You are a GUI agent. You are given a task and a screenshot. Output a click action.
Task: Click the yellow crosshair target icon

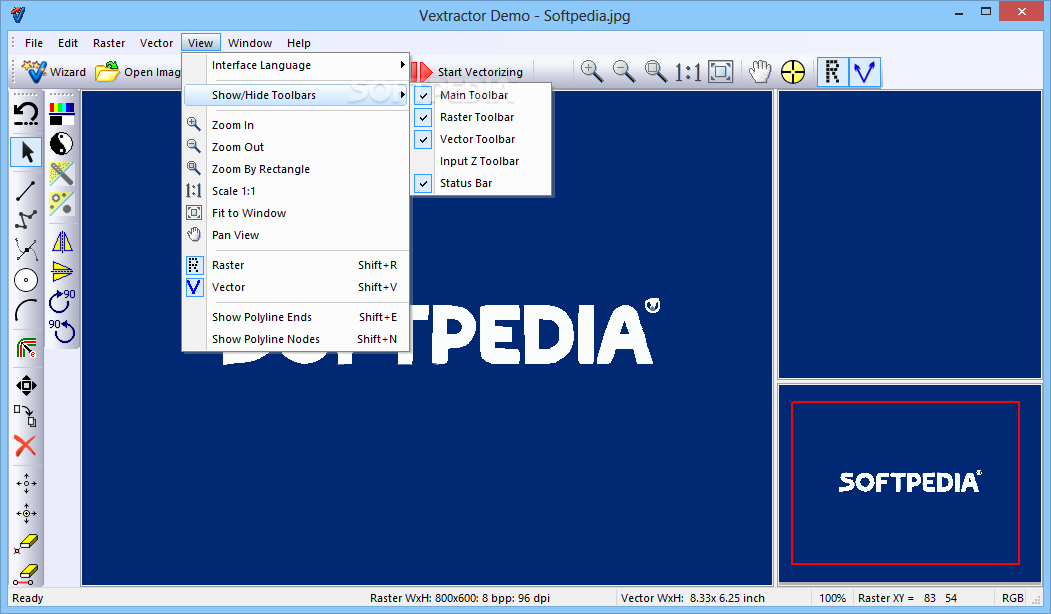click(793, 72)
